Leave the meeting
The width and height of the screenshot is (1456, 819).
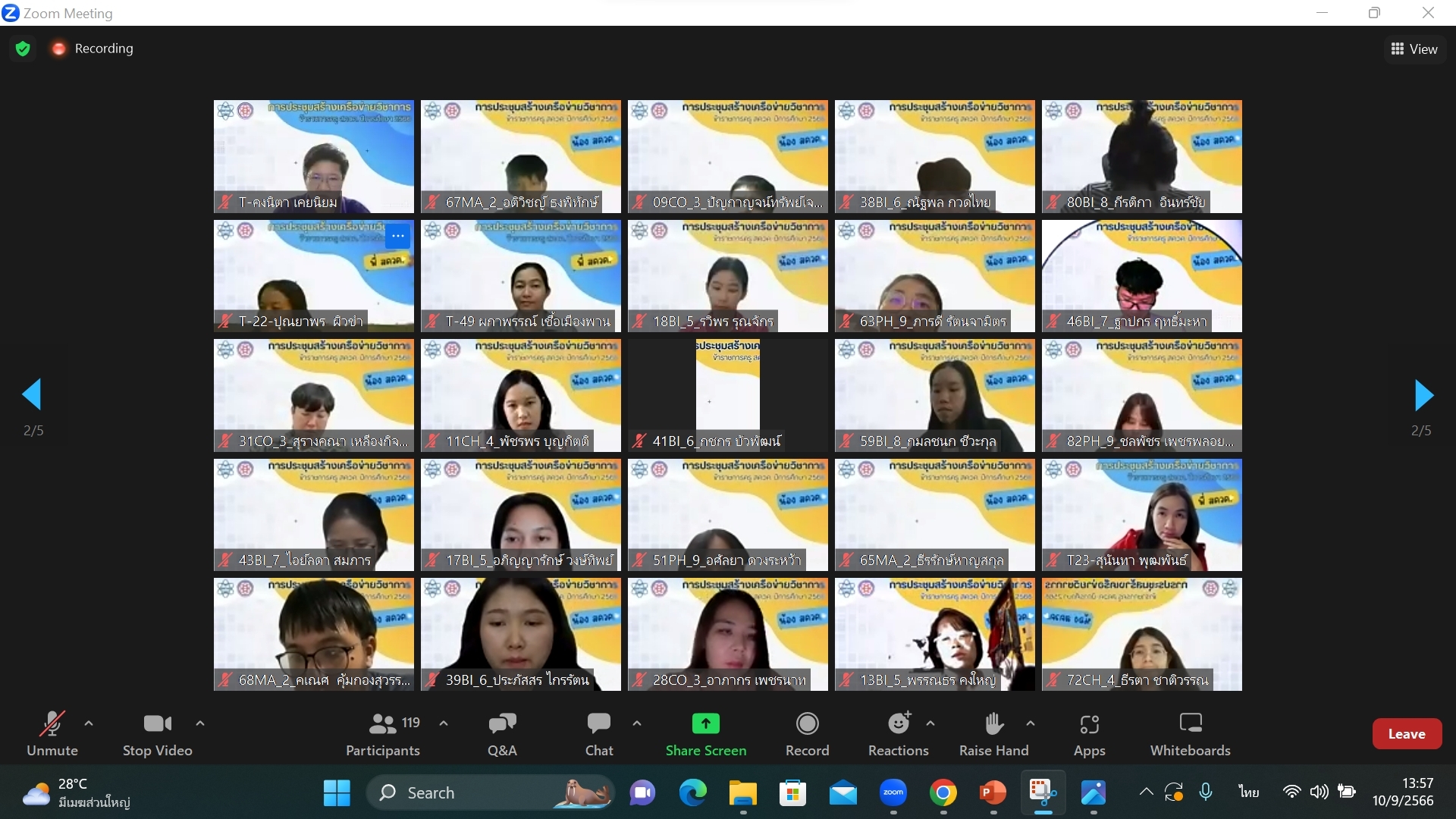tap(1407, 733)
